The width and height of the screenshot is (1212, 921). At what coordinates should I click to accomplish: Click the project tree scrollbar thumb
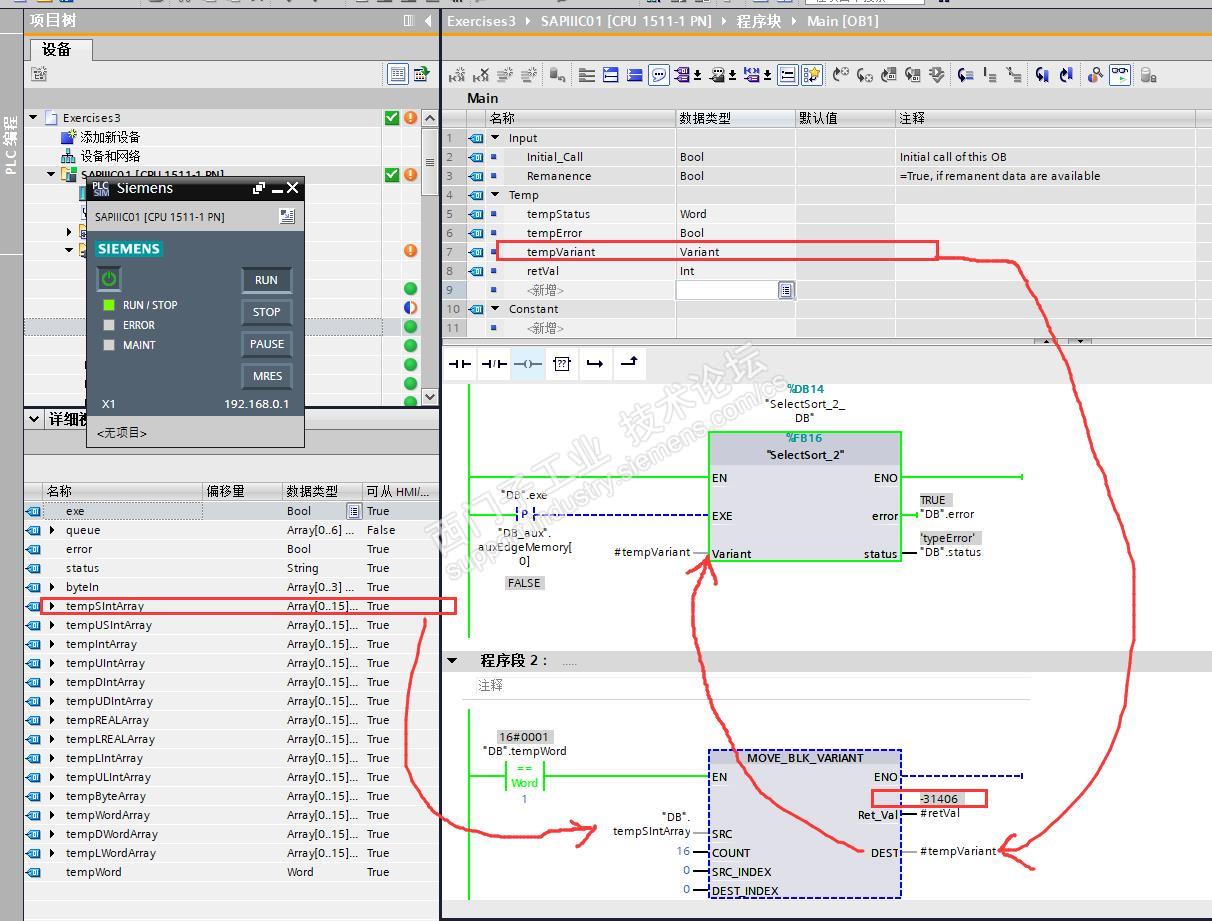tap(430, 162)
